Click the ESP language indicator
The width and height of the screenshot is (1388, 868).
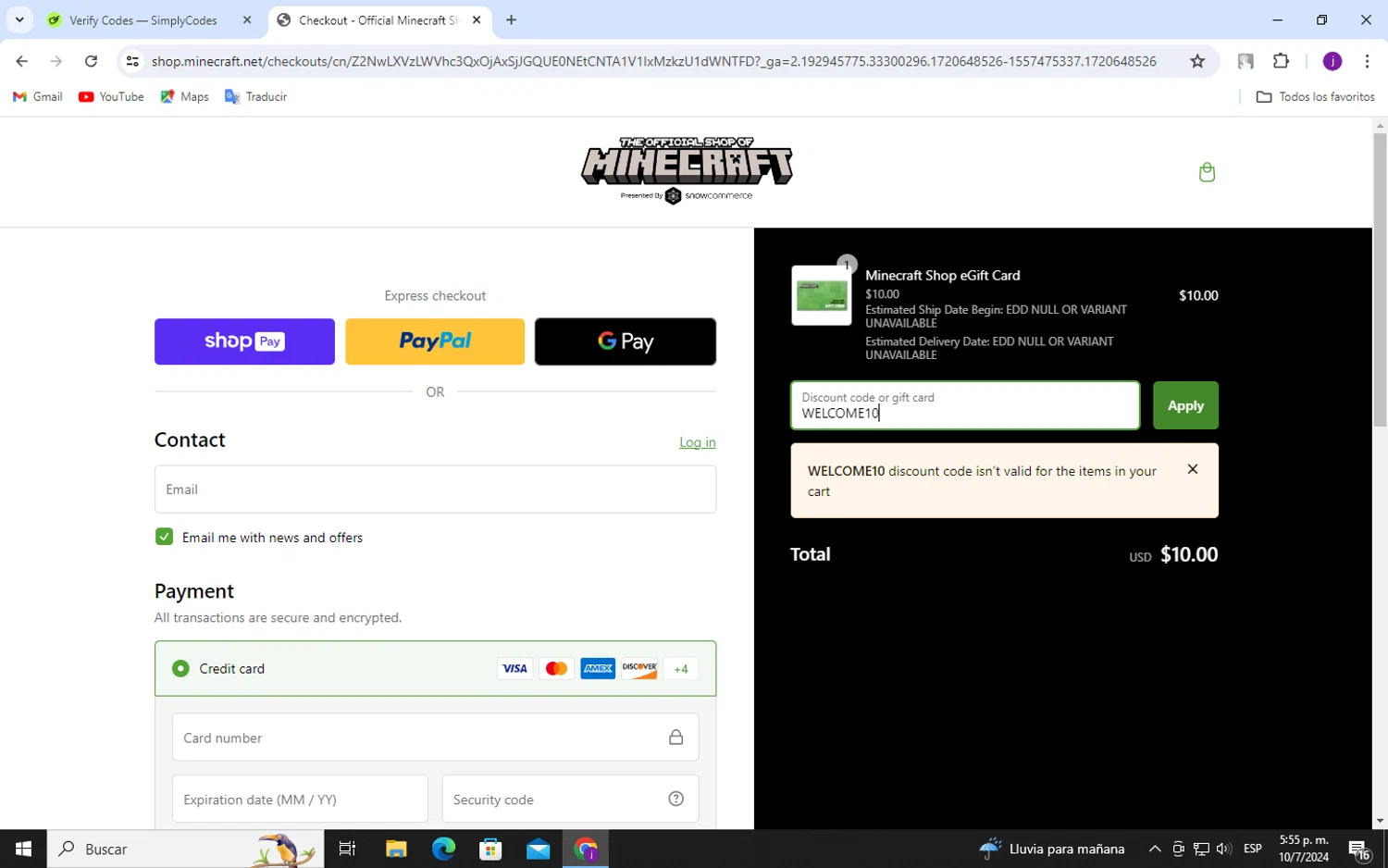1253,849
